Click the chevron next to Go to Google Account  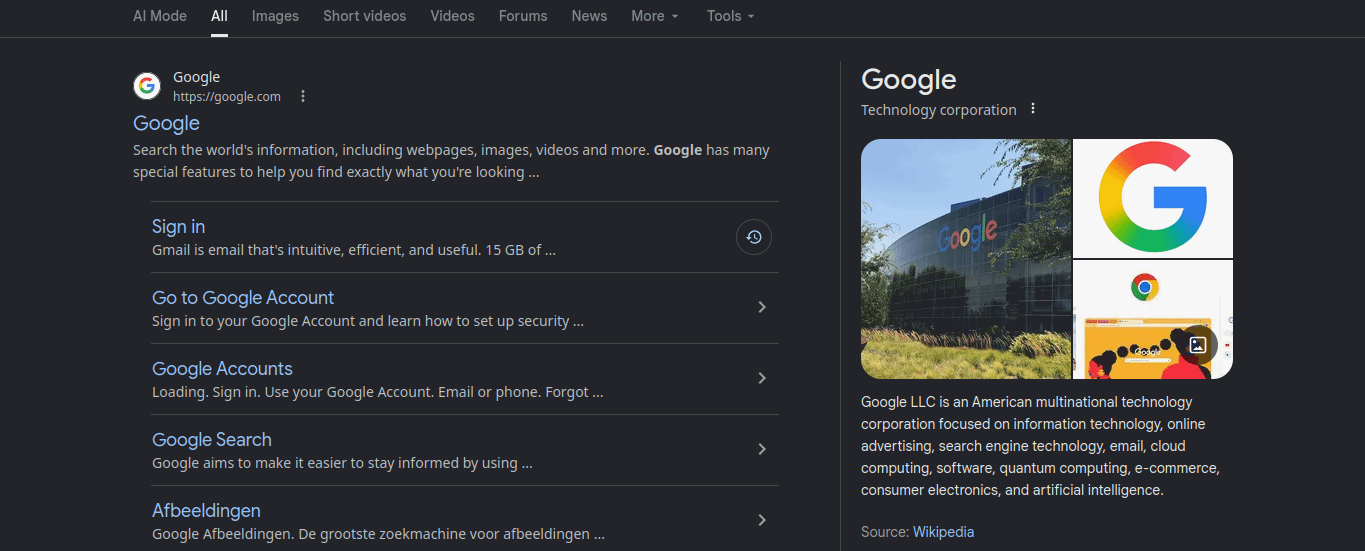pos(762,307)
